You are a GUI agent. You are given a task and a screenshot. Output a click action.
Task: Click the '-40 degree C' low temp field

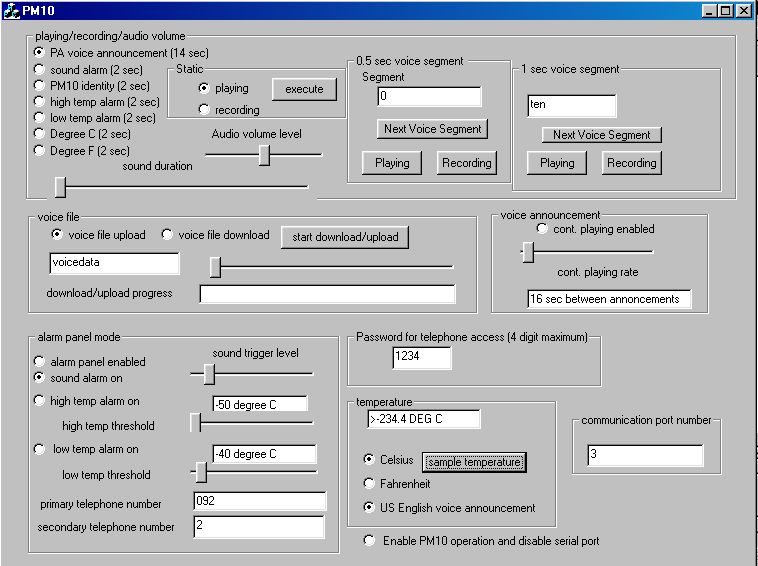click(x=264, y=454)
